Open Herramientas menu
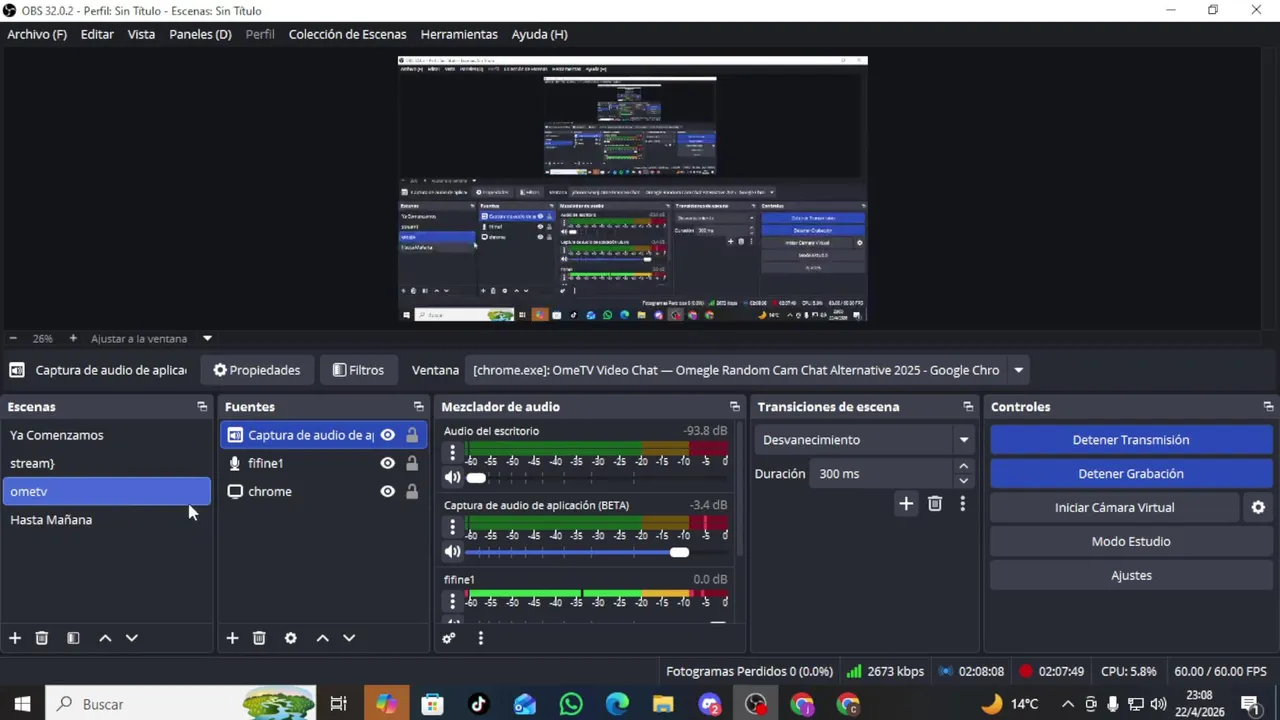The image size is (1280, 720). coord(459,34)
